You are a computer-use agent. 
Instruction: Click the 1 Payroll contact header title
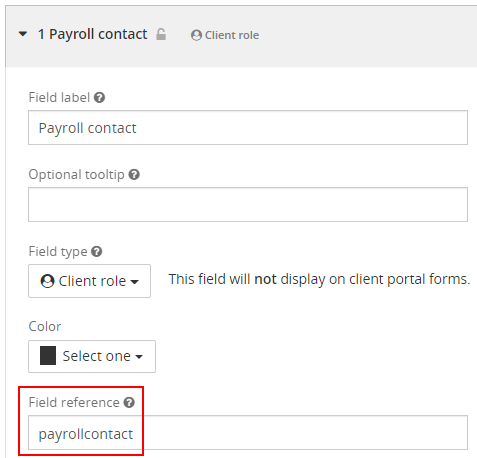[x=92, y=34]
